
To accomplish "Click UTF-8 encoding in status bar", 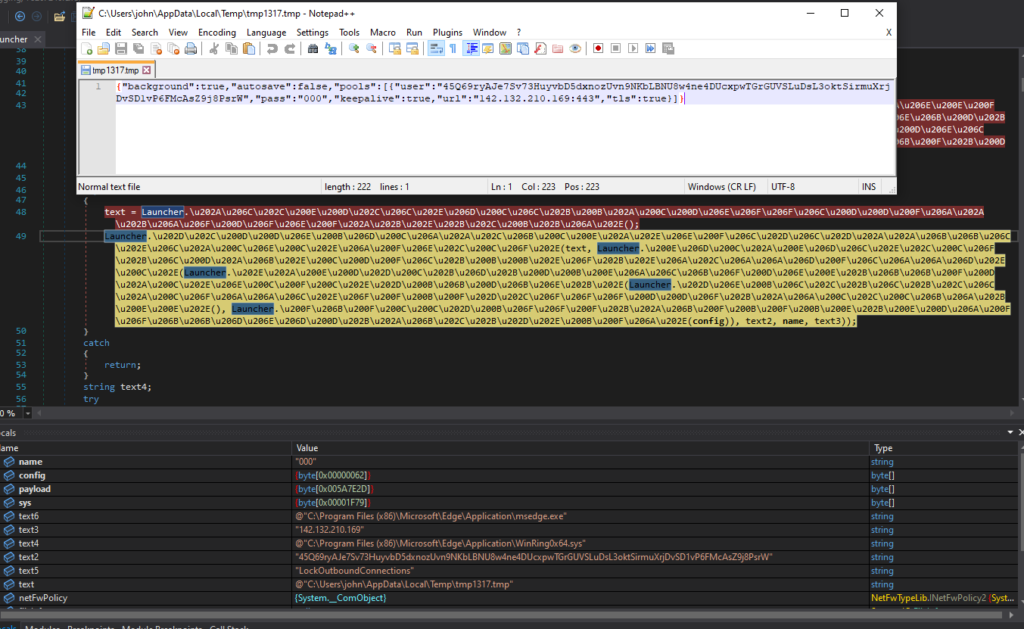I will pos(783,187).
